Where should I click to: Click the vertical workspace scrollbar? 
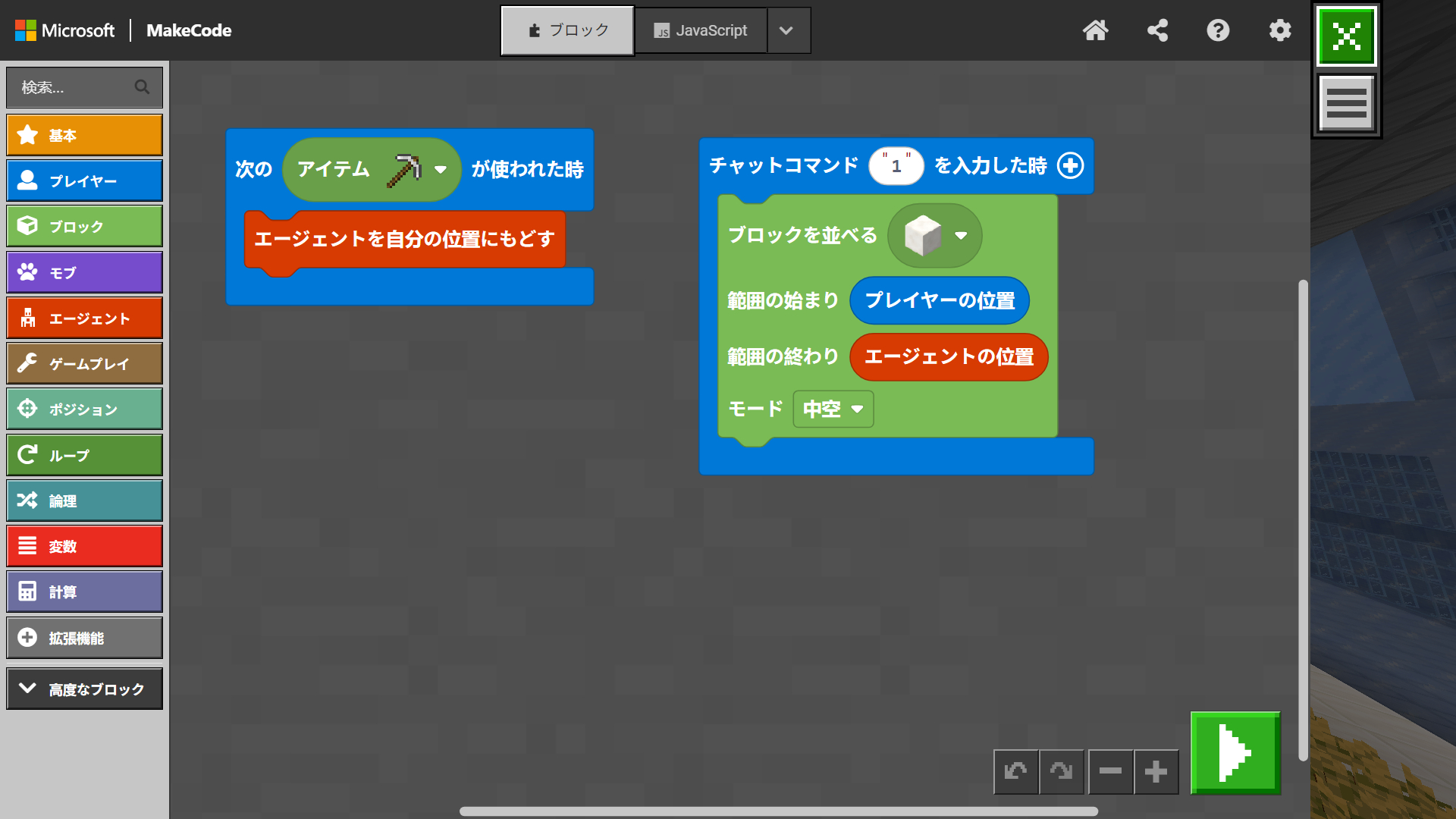[1303, 520]
